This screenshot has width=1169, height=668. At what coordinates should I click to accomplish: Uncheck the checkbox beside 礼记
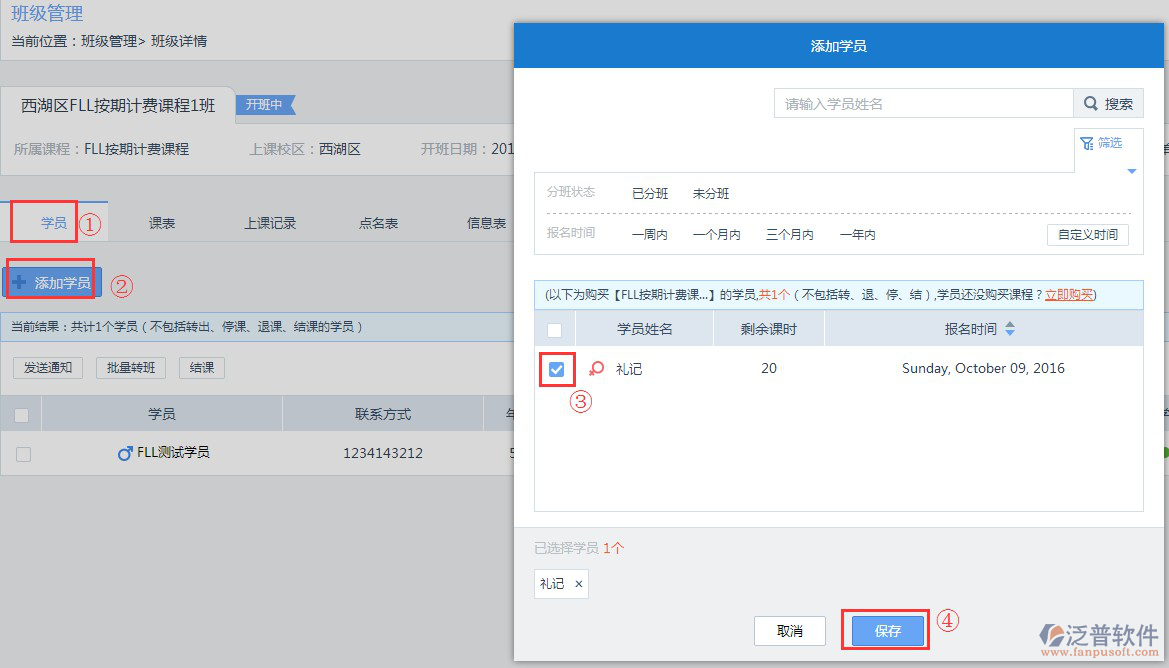[556, 369]
